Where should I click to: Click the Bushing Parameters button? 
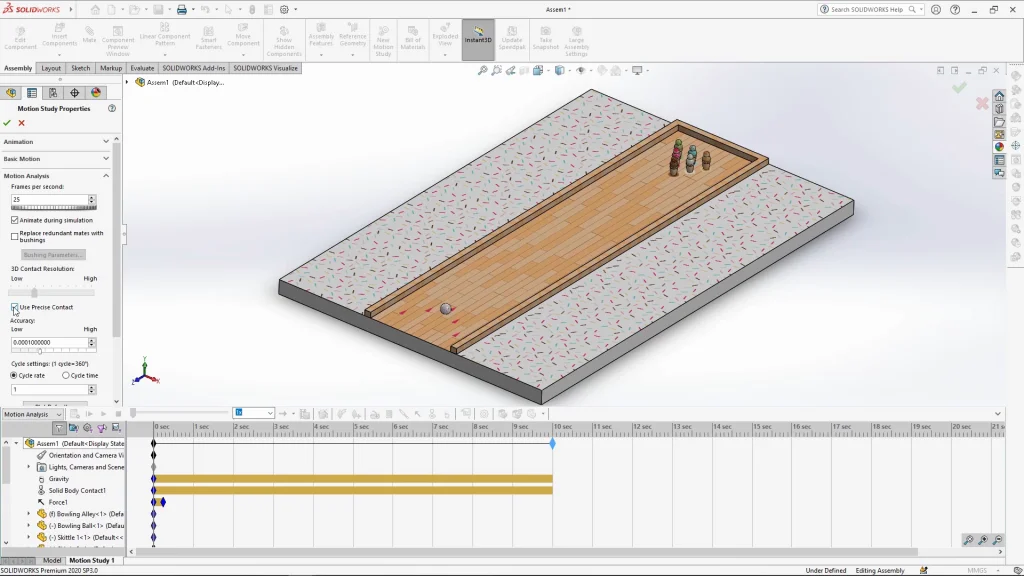pos(52,255)
